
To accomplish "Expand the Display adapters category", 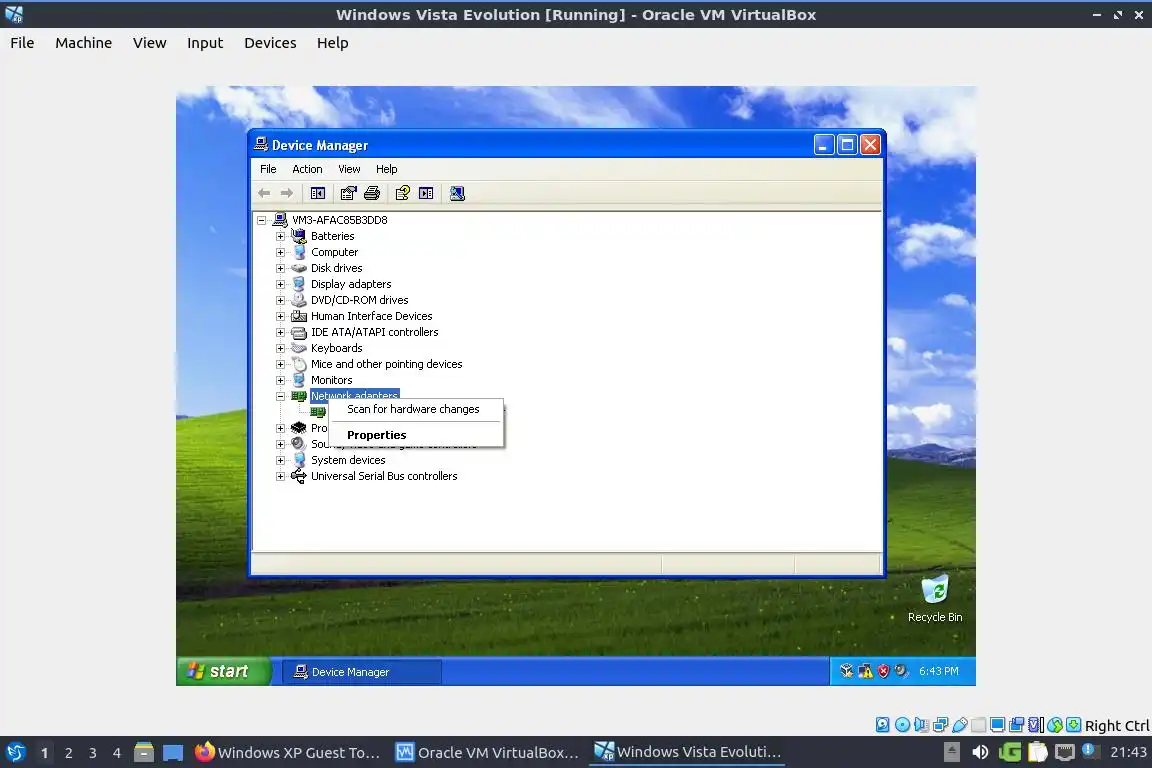I will coord(280,284).
